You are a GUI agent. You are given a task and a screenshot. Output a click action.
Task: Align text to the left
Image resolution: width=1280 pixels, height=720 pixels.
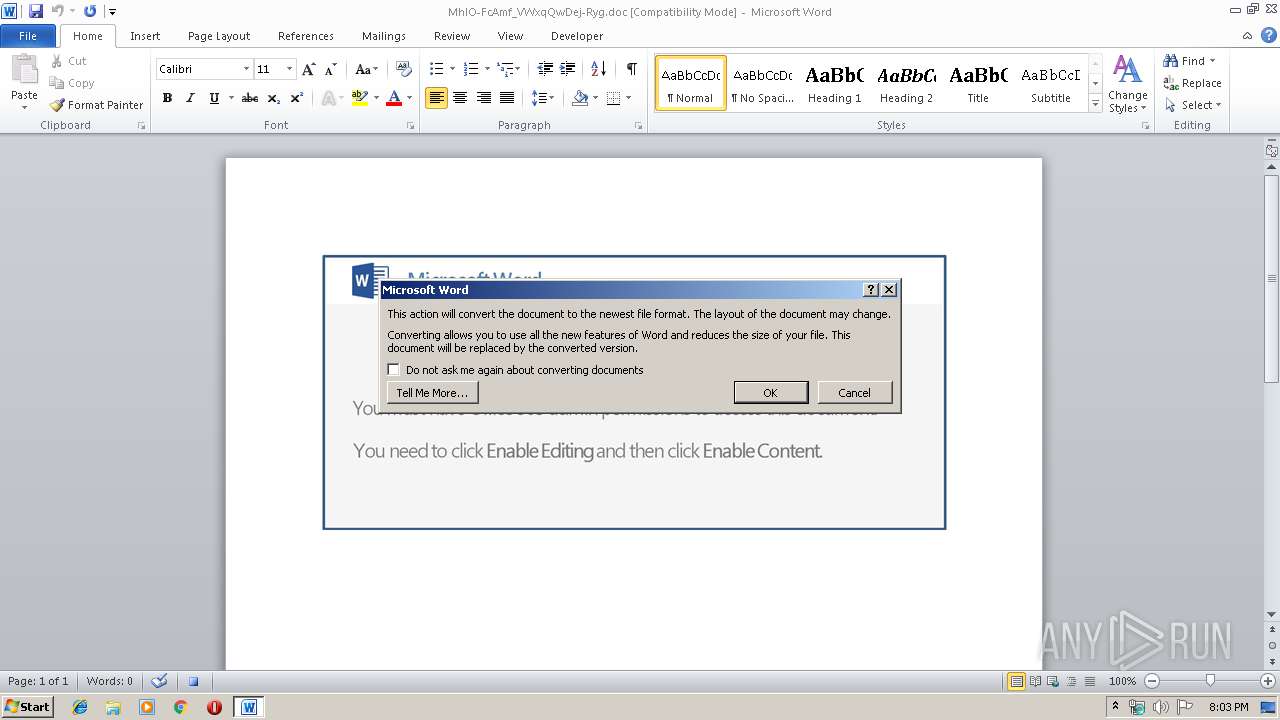pyautogui.click(x=436, y=98)
